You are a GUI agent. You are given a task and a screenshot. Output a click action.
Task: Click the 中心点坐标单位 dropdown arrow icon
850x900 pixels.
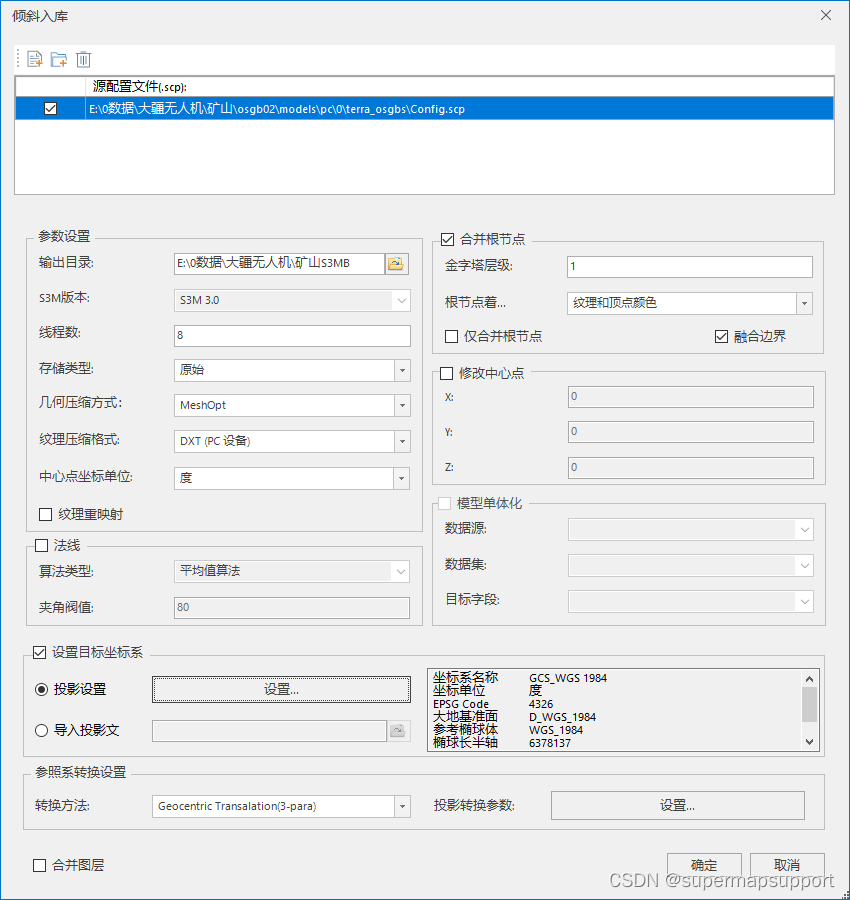pos(403,478)
